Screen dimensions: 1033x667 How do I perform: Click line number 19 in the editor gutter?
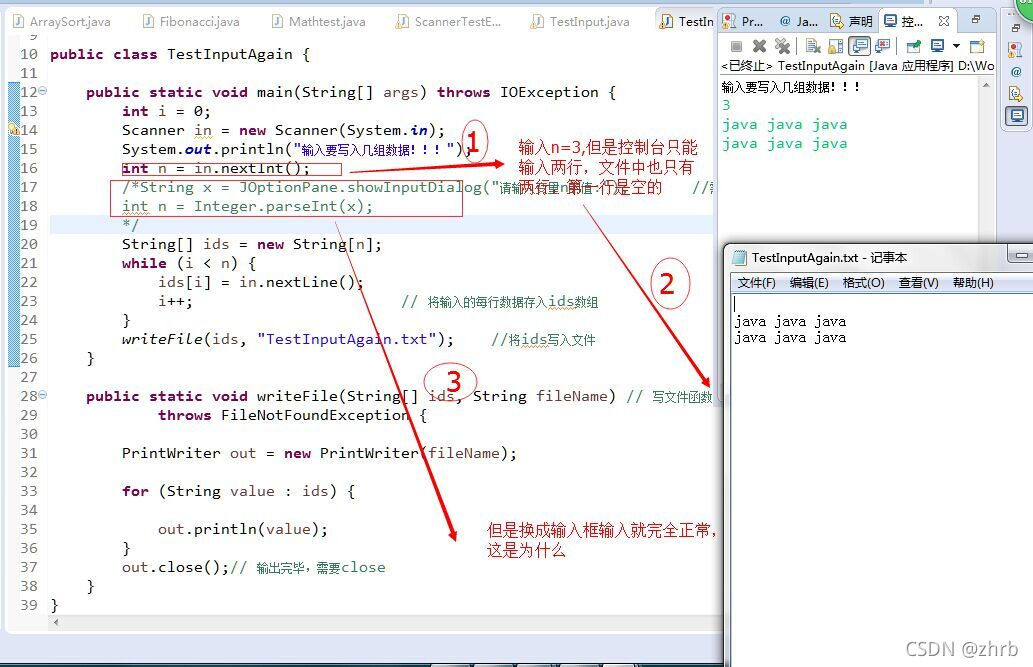(29, 225)
